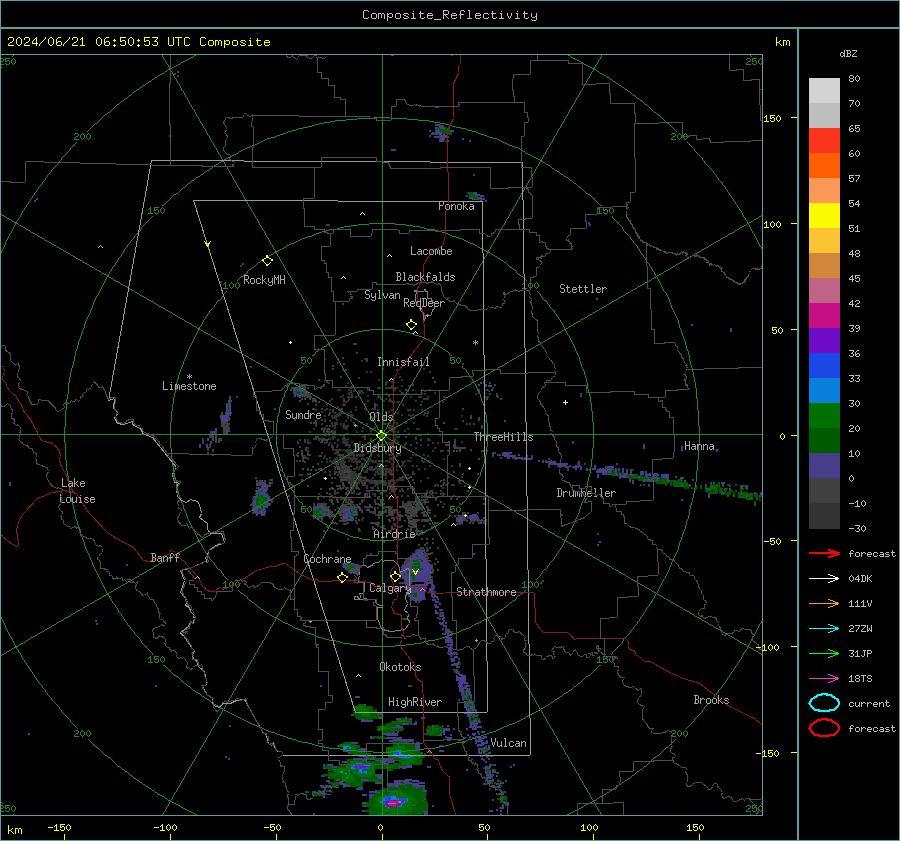Click the yellow diamond marker above Calgary
This screenshot has width=900, height=841.
[395, 576]
